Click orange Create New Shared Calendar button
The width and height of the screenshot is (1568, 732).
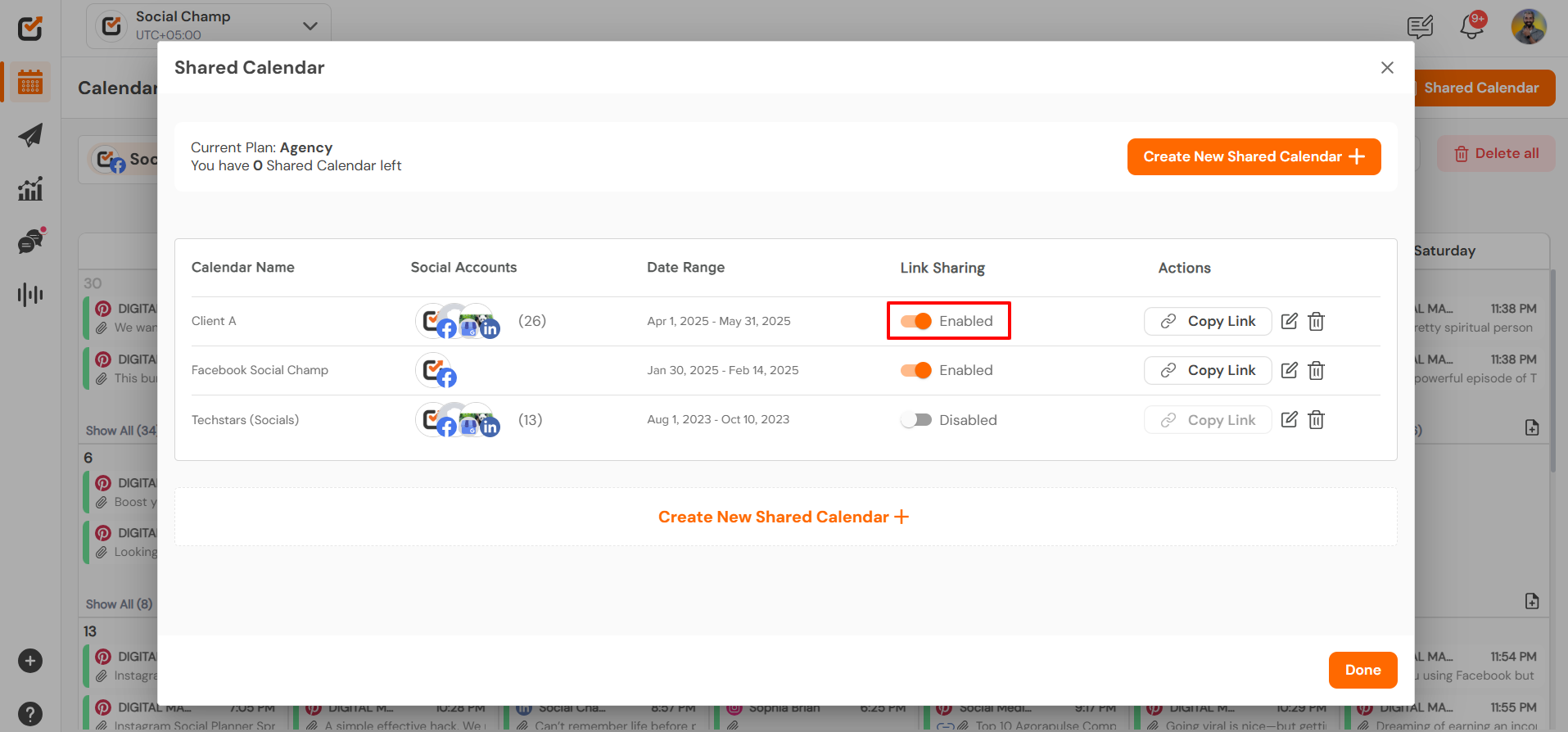click(x=1254, y=156)
